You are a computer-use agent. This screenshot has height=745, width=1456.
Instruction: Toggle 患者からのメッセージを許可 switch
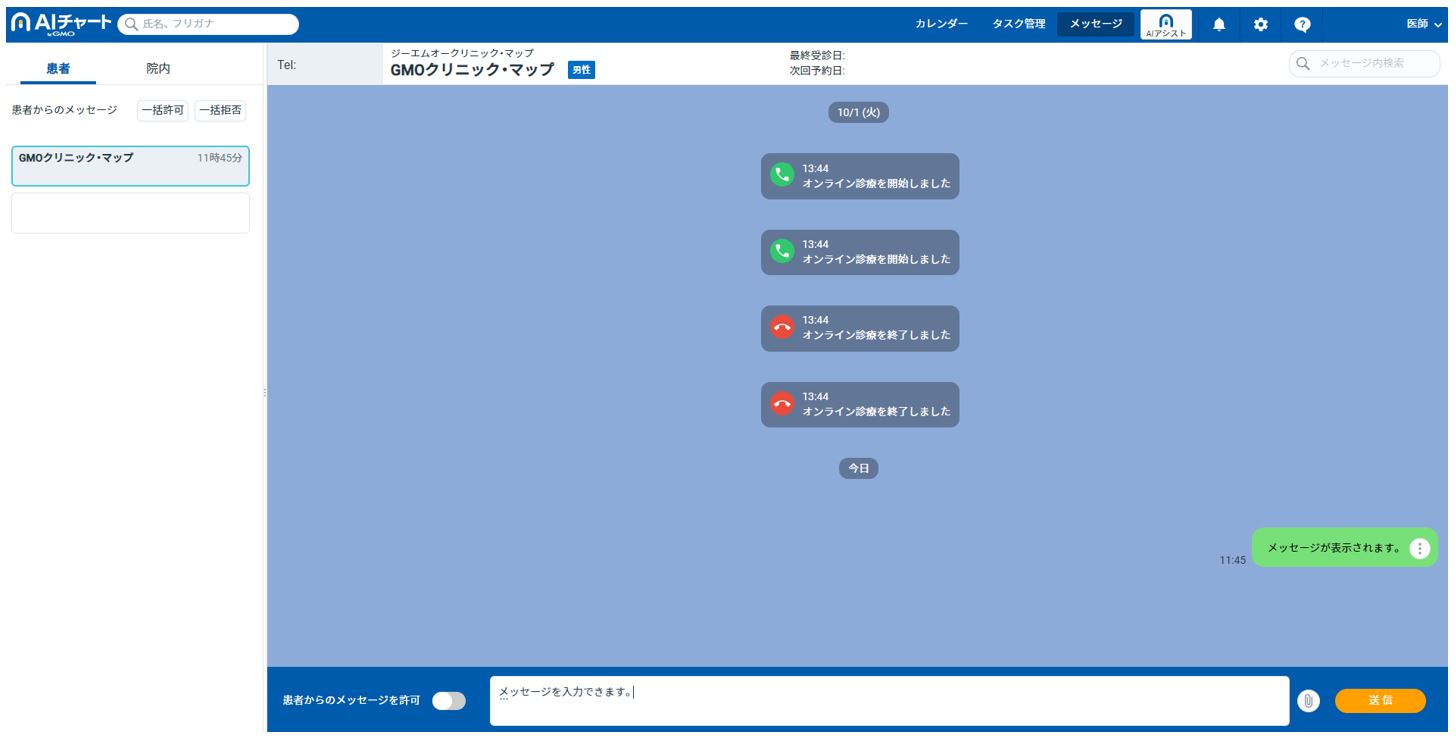449,701
